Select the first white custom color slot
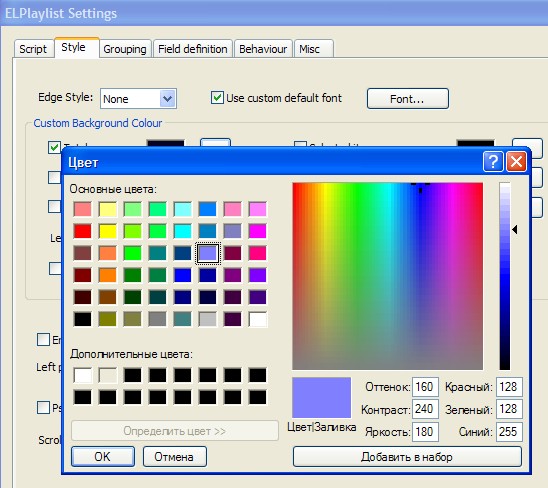This screenshot has height=488, width=548. pyautogui.click(x=82, y=375)
